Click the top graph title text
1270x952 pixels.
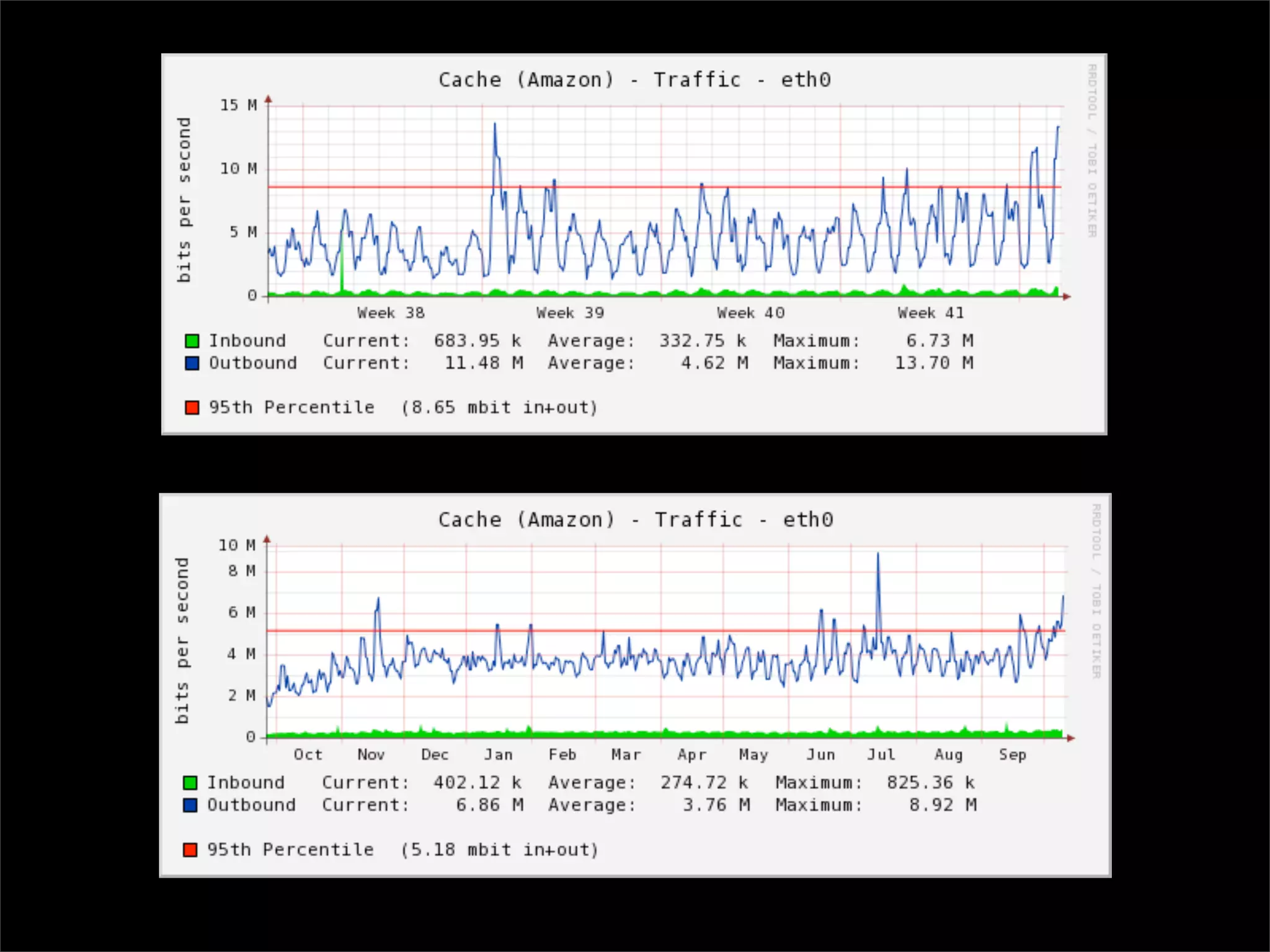click(634, 80)
